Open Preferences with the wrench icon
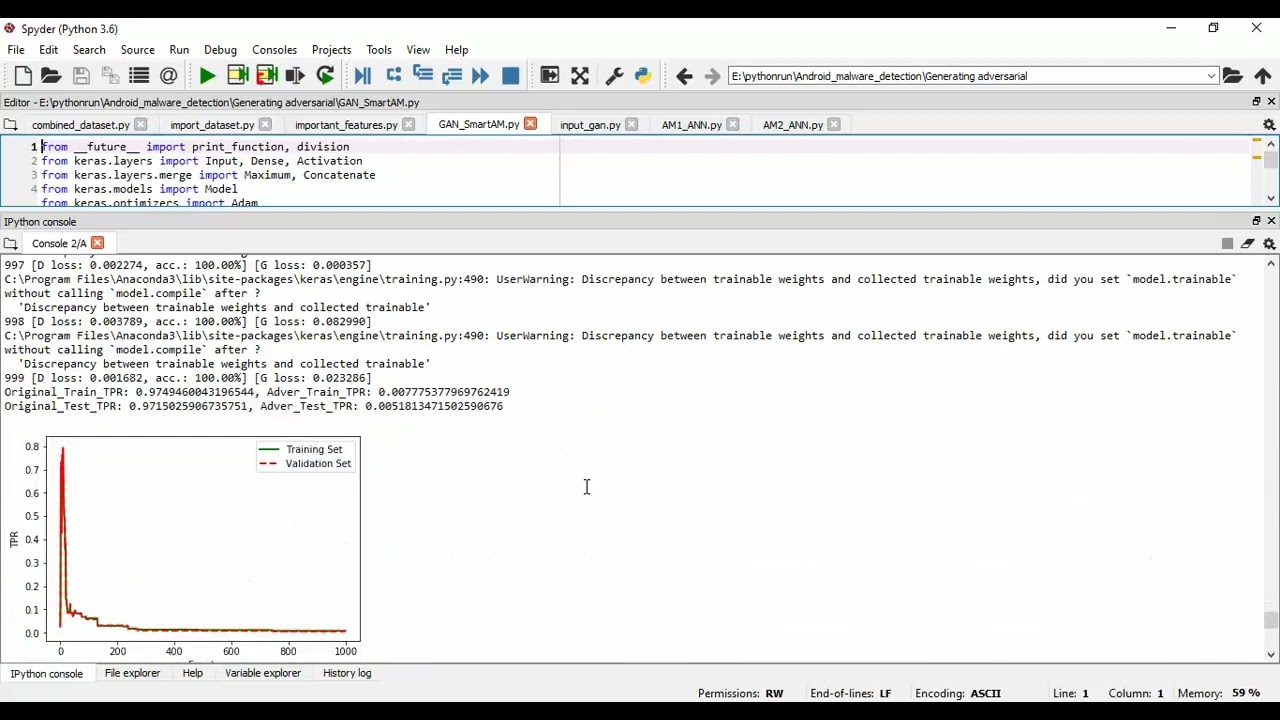Image resolution: width=1280 pixels, height=720 pixels. [x=614, y=76]
